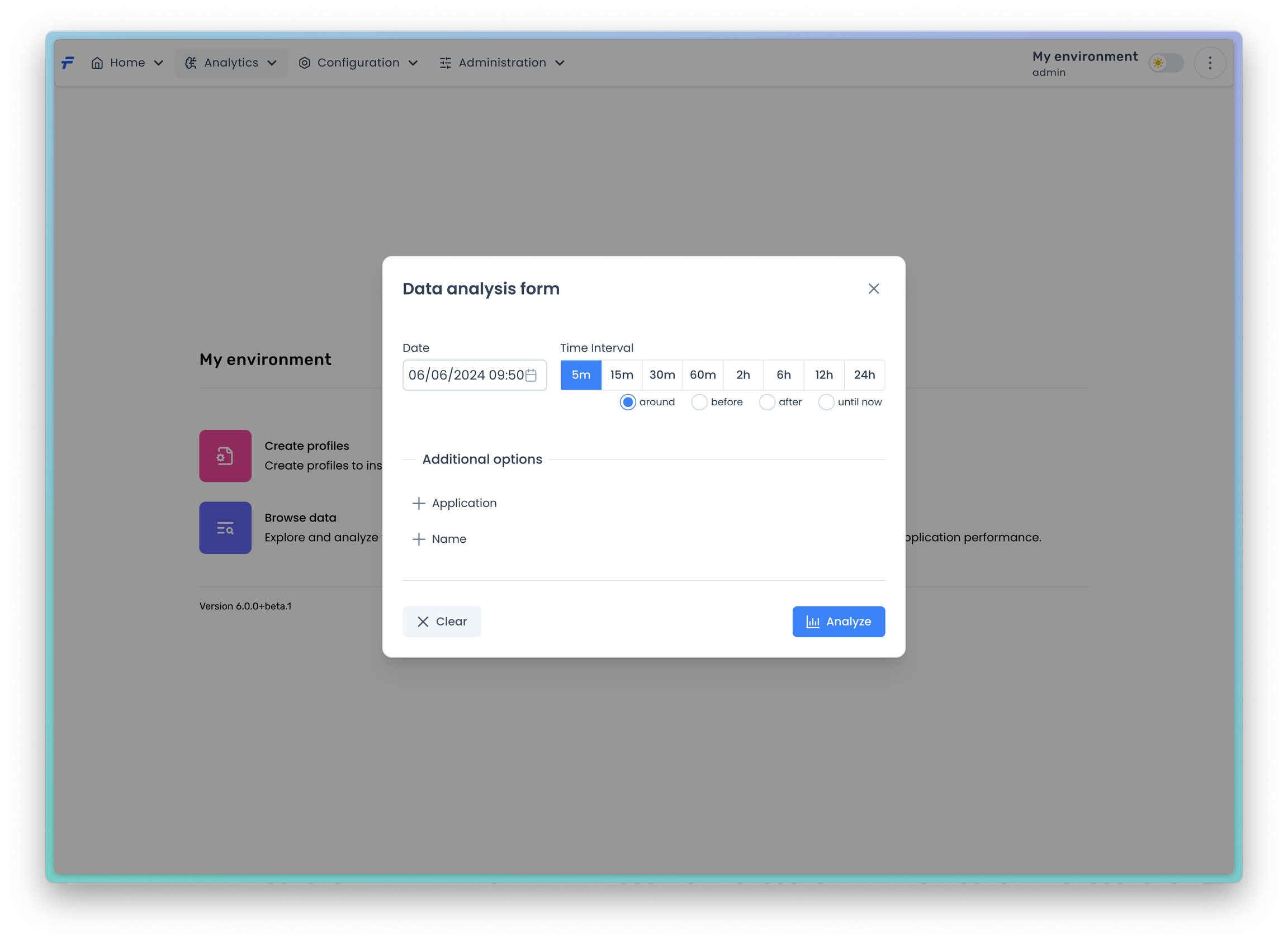
Task: Select the after radio option
Action: click(767, 402)
